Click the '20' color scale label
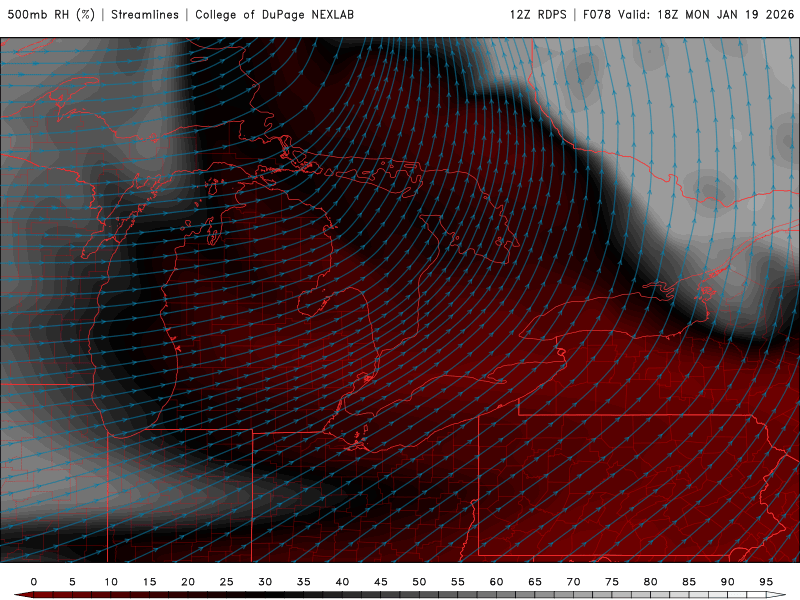The height and width of the screenshot is (600, 800). (188, 582)
